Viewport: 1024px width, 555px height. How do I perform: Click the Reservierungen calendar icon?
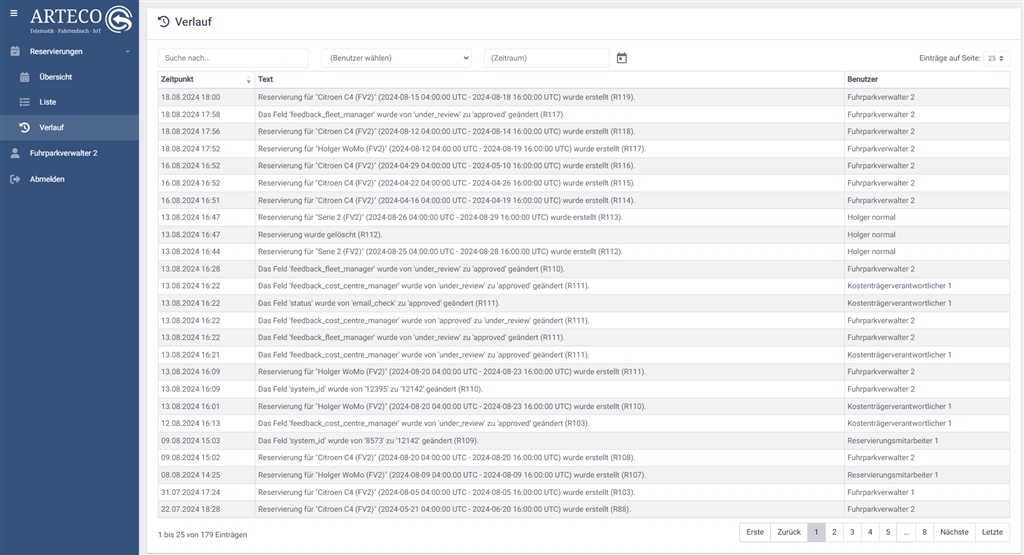point(15,51)
